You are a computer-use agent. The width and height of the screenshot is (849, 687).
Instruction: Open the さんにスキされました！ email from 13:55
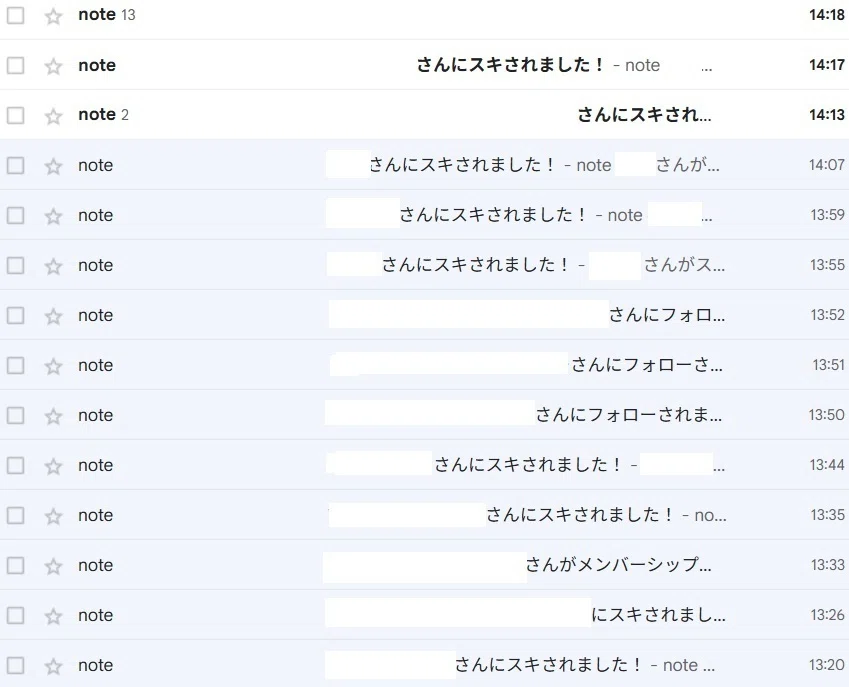pos(475,265)
